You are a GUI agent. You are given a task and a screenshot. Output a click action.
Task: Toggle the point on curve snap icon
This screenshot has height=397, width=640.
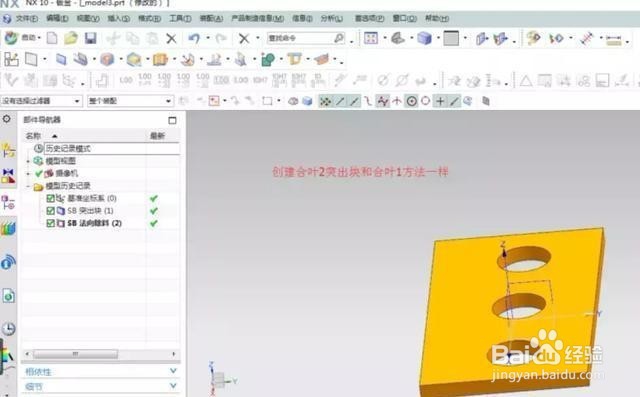point(454,101)
